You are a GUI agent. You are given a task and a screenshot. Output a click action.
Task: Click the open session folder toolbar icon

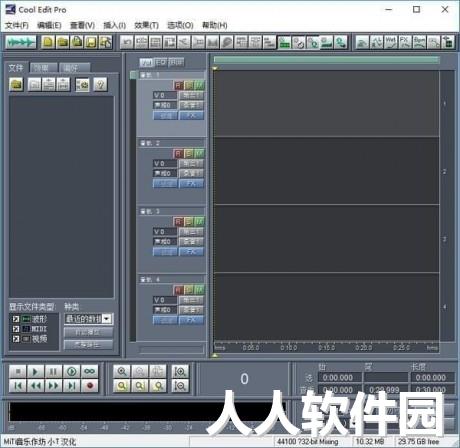62,42
